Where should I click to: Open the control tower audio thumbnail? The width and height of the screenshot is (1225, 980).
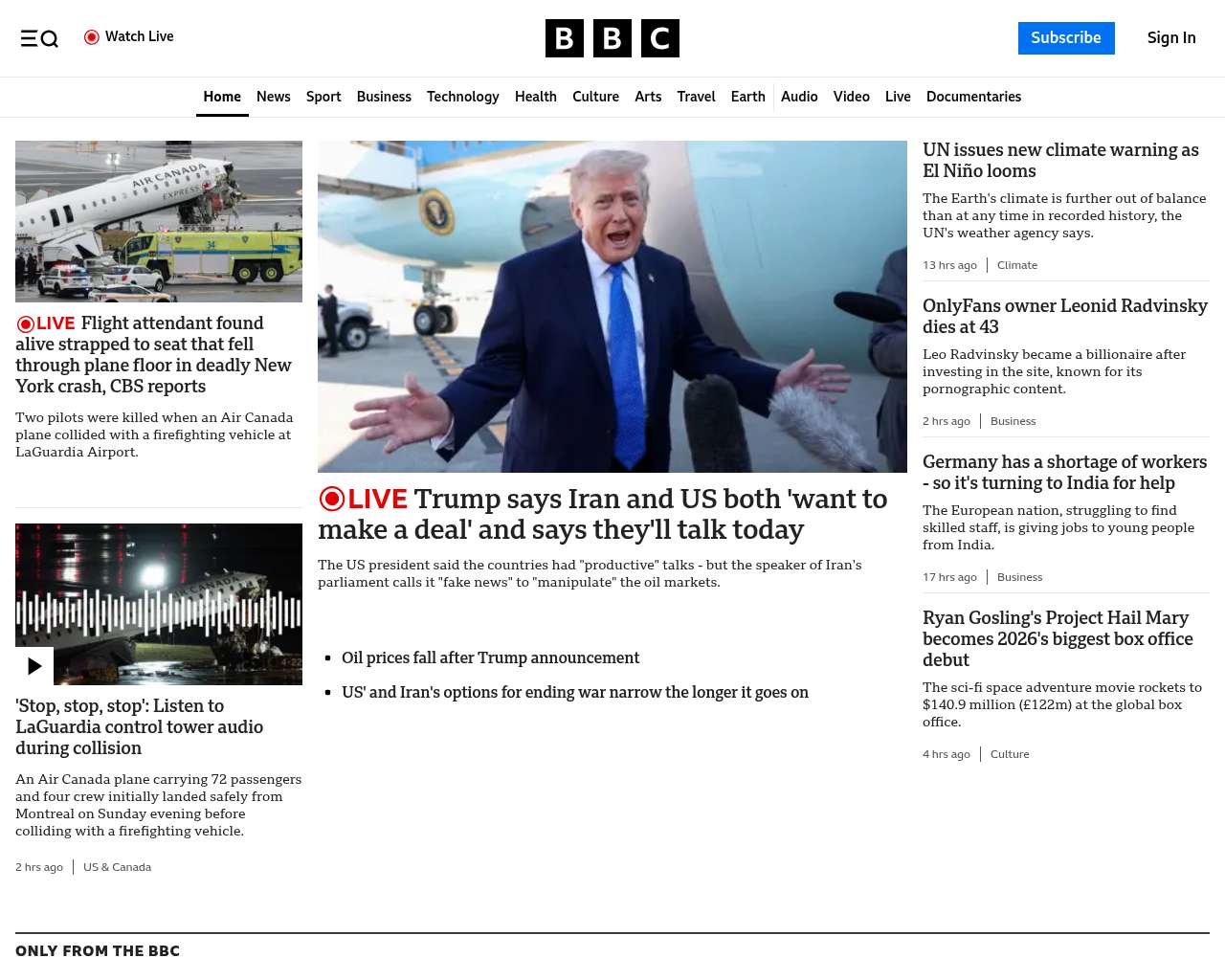point(159,604)
